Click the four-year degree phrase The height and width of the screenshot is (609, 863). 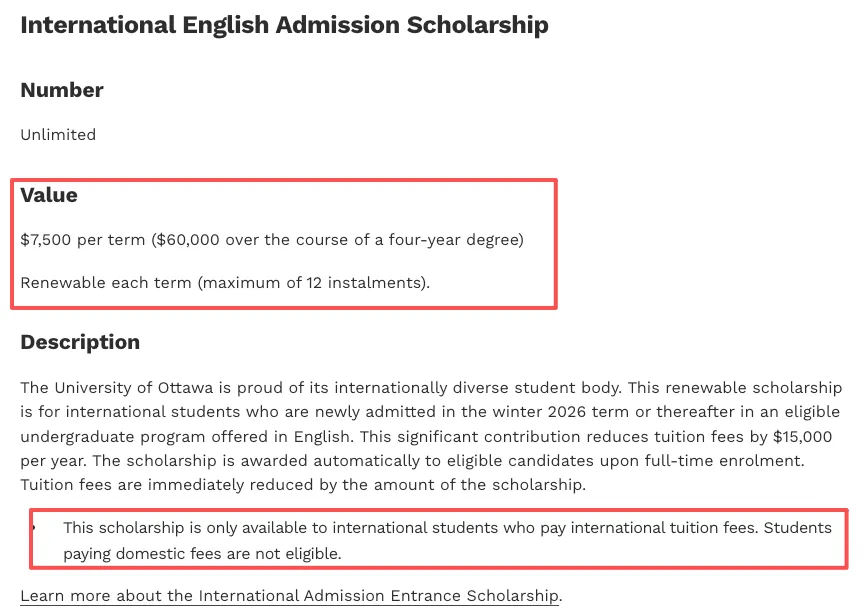click(x=453, y=240)
